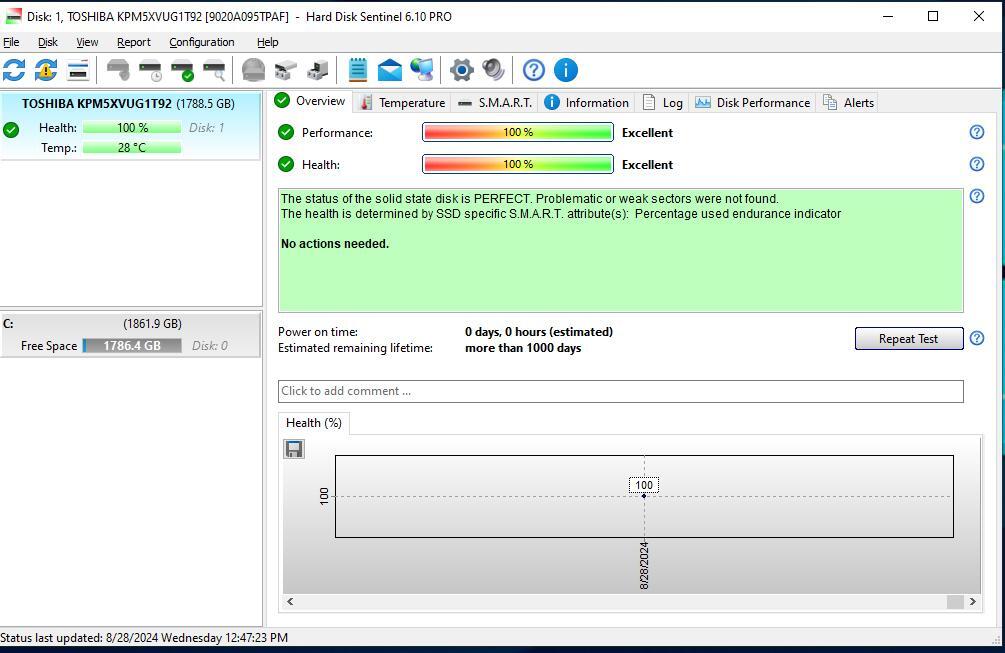The width and height of the screenshot is (1005, 653).
Task: Click the 0 days, 0 hours (estimated) value
Action: [x=538, y=332]
